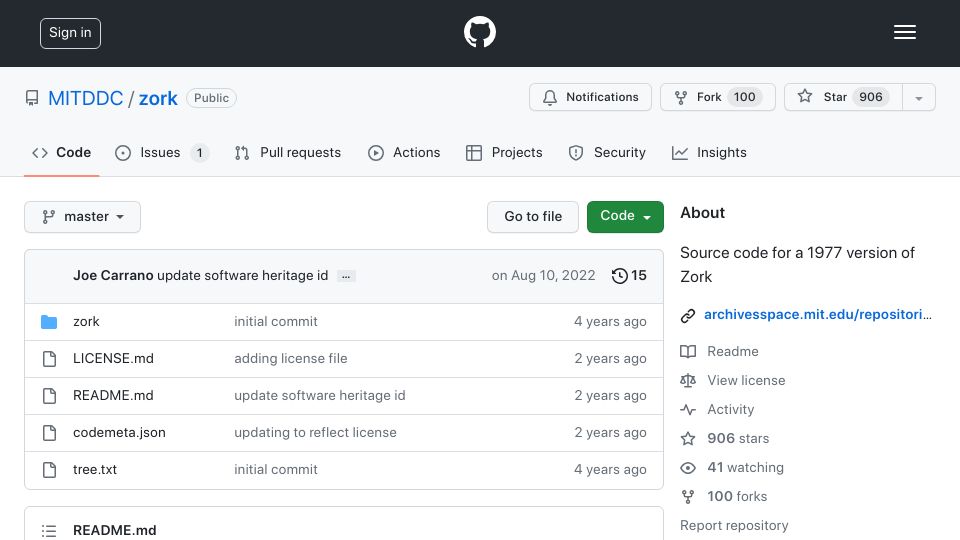This screenshot has width=960, height=540.
Task: Open the MITDDC owner link
Action: point(86,98)
